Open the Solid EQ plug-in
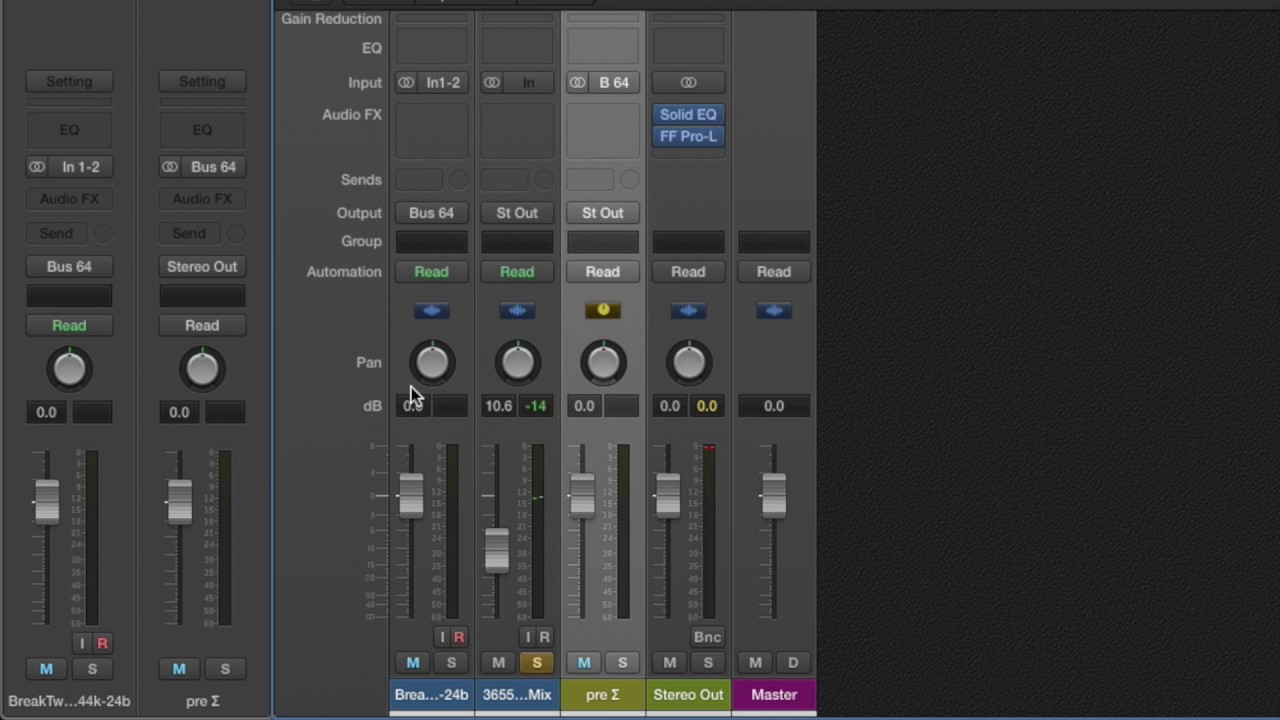Viewport: 1280px width, 720px height. tap(688, 115)
